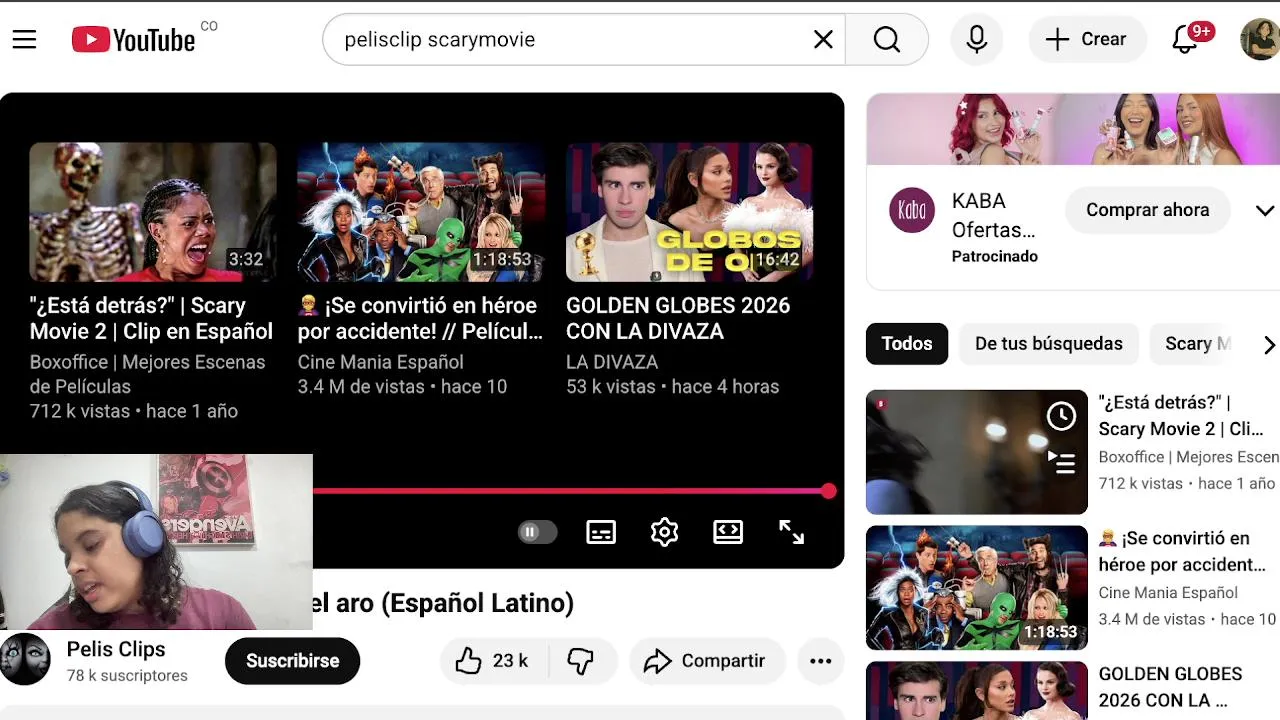Screen dimensions: 1280x720
Task: Click sidebar title "¿Está detrás?" Scary Movie 2
Action: tap(1180, 415)
